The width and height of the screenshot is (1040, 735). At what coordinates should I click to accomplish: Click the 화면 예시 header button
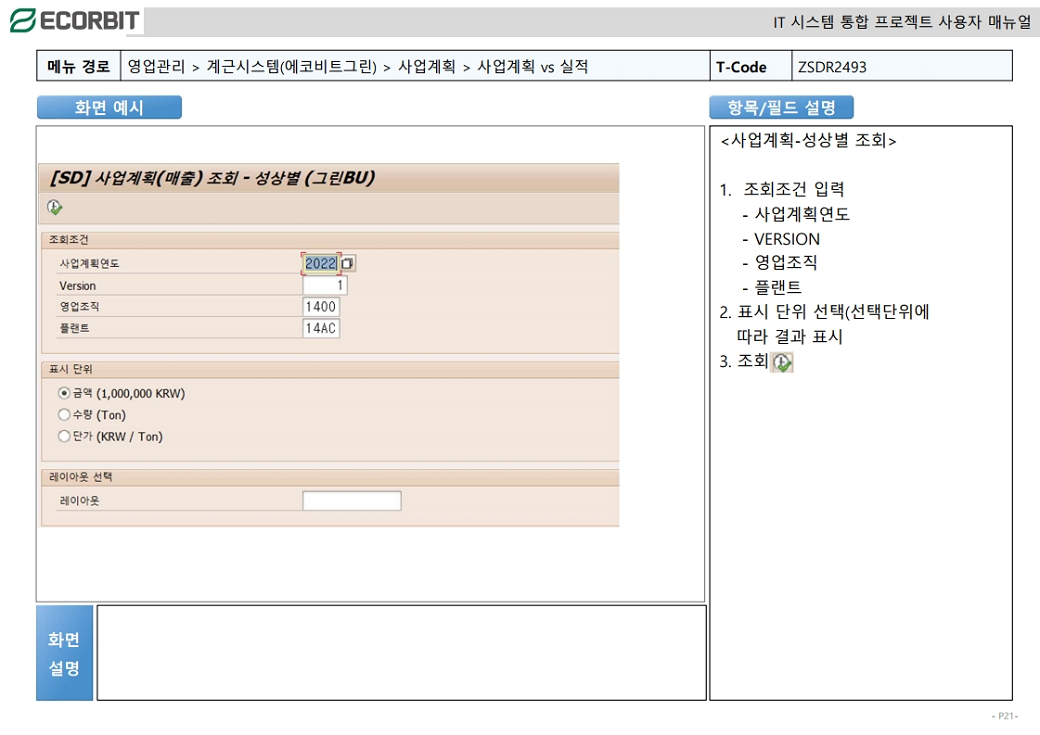(109, 108)
